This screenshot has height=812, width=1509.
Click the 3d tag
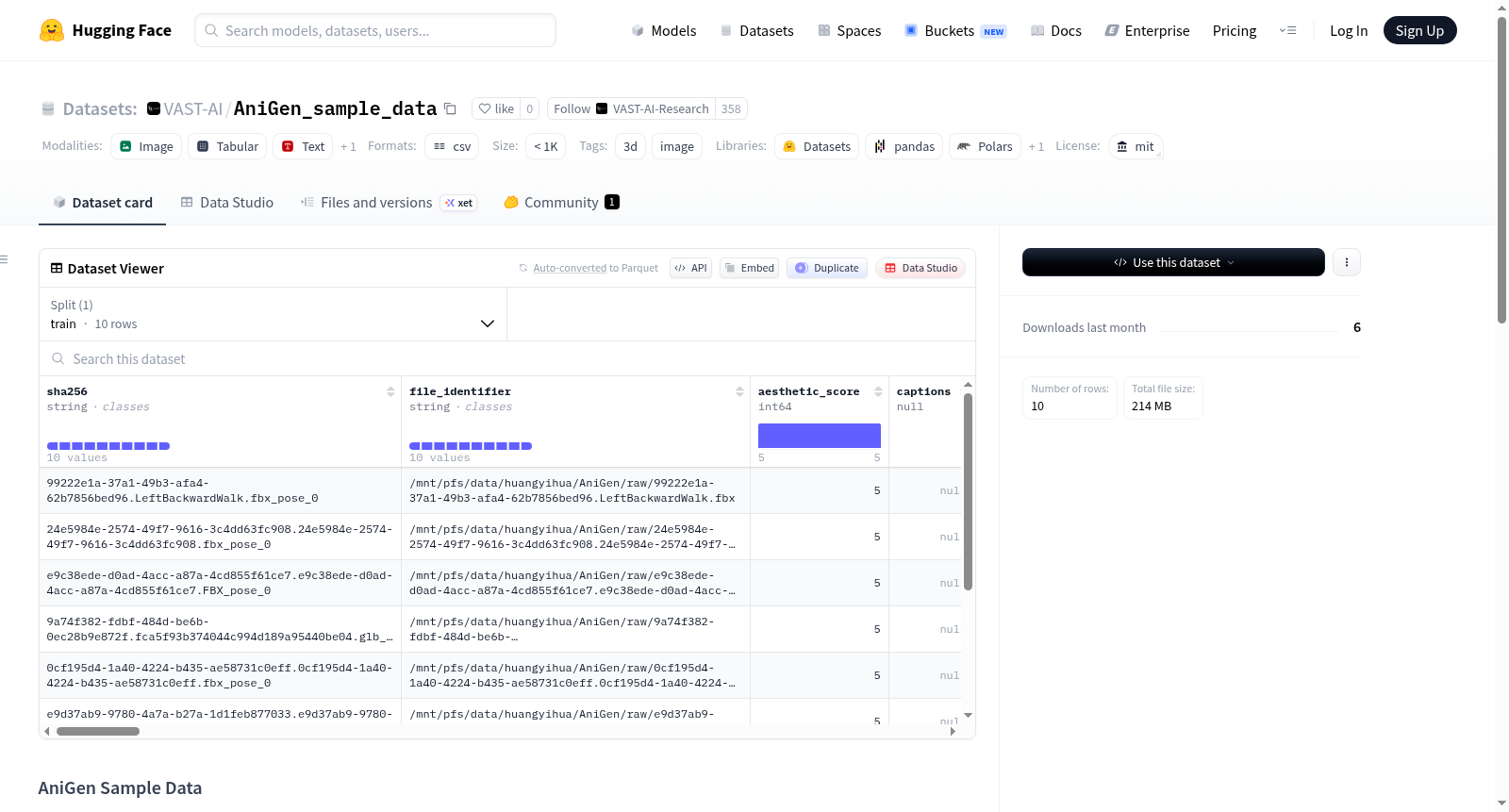click(630, 147)
